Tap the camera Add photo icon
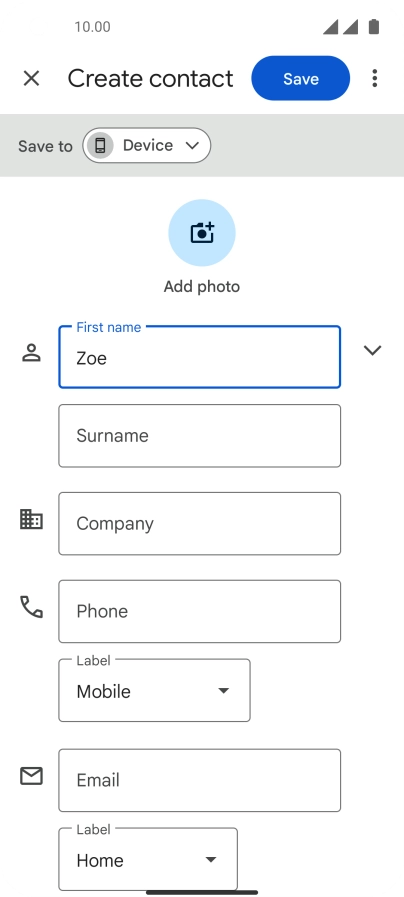The image size is (404, 897). 202,233
